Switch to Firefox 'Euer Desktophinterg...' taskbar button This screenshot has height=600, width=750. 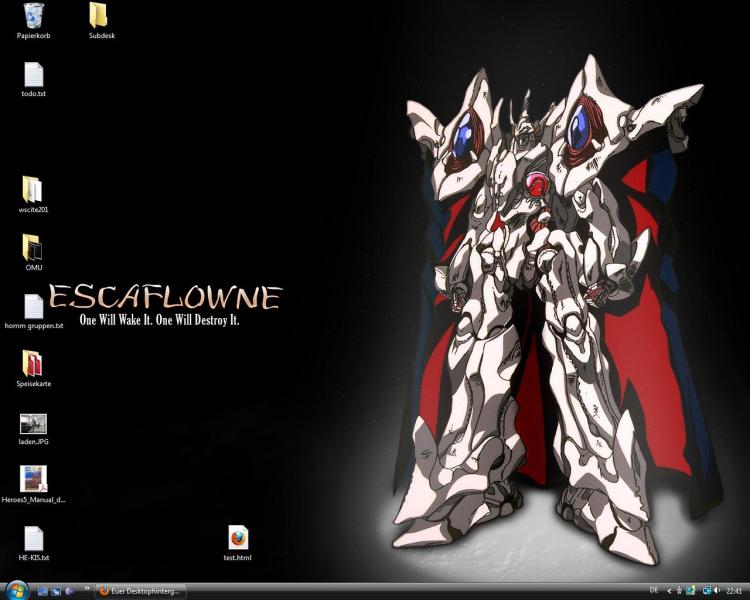[139, 591]
